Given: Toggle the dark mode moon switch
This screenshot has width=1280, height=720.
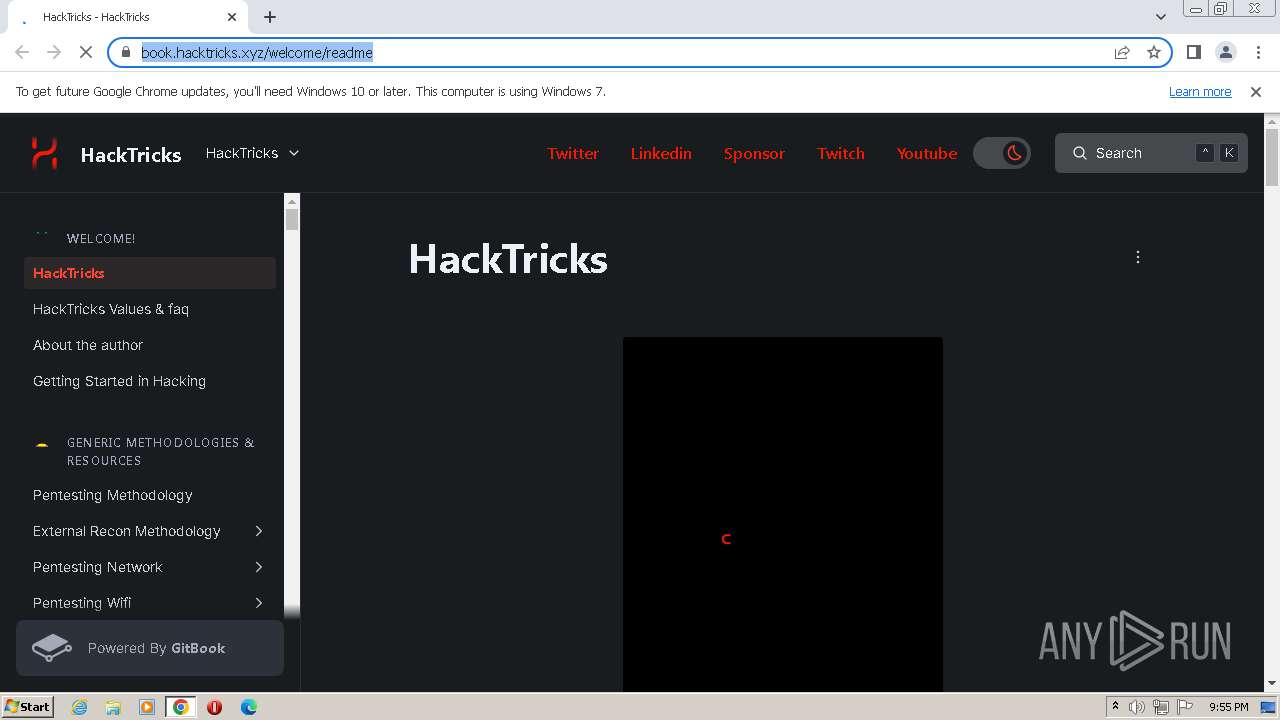Looking at the screenshot, I should pos(1002,153).
